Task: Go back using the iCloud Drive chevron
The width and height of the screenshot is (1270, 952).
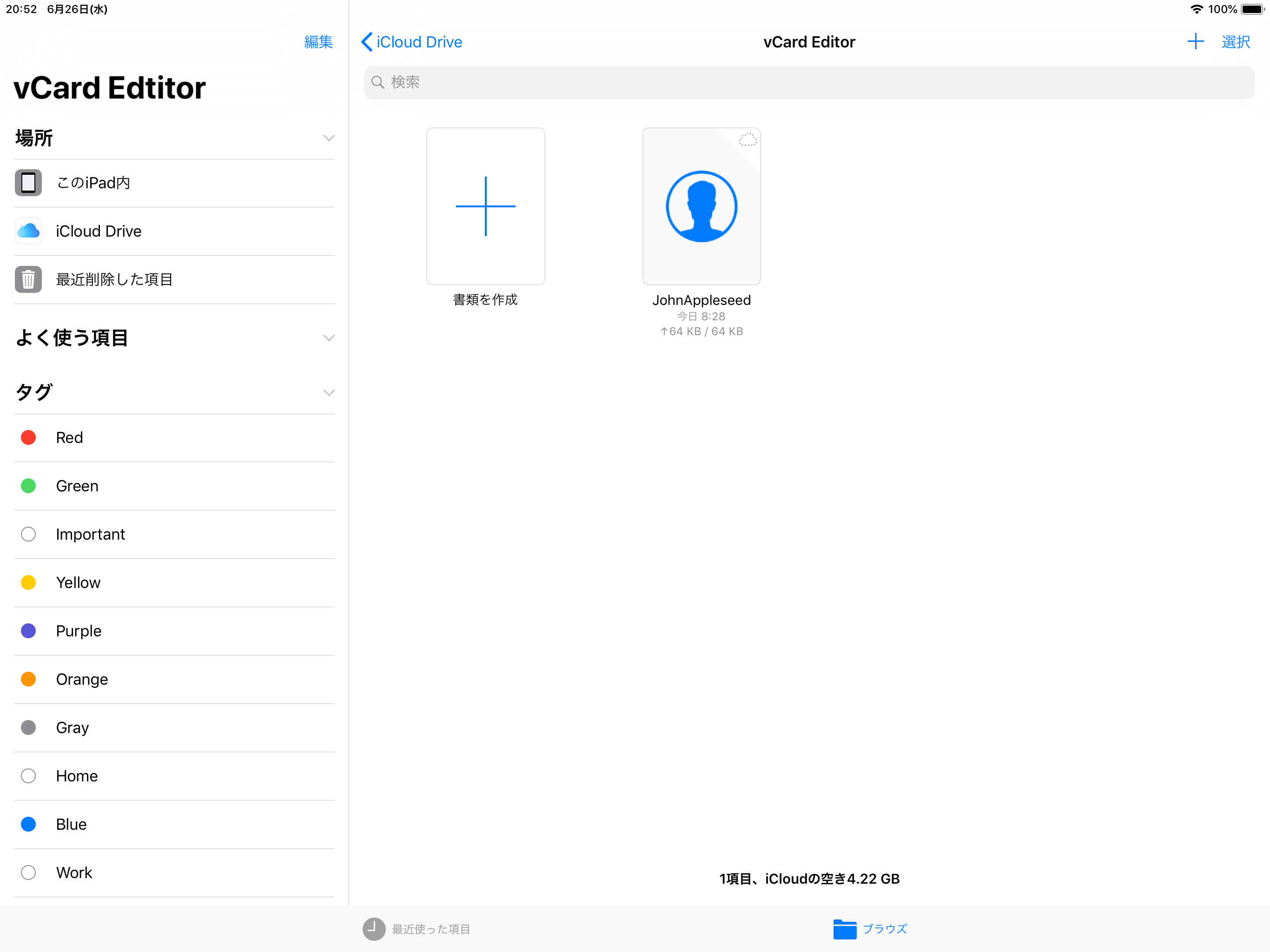Action: 367,41
